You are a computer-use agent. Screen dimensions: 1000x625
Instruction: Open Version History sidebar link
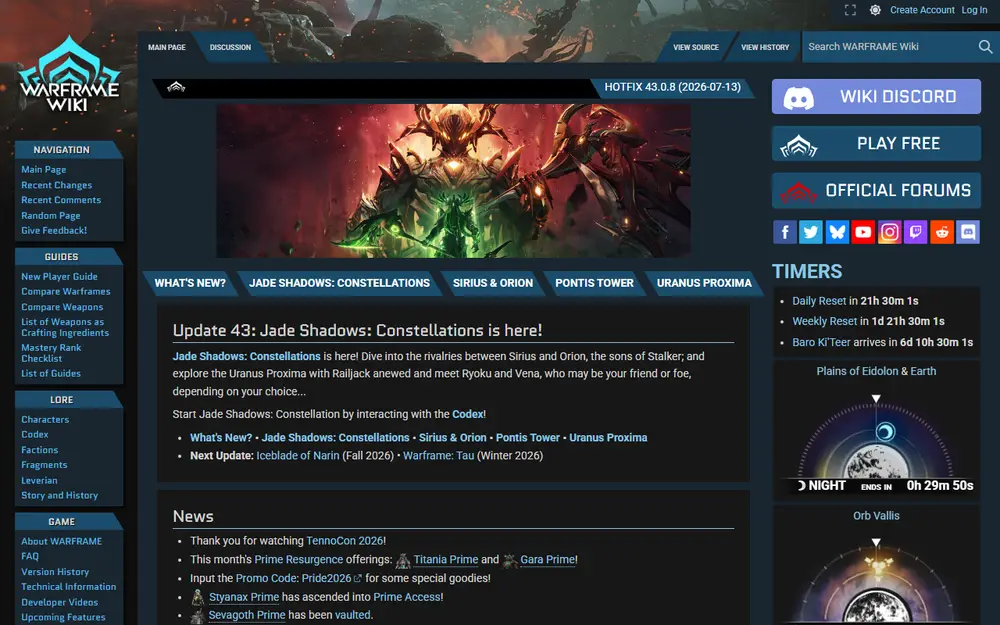55,572
